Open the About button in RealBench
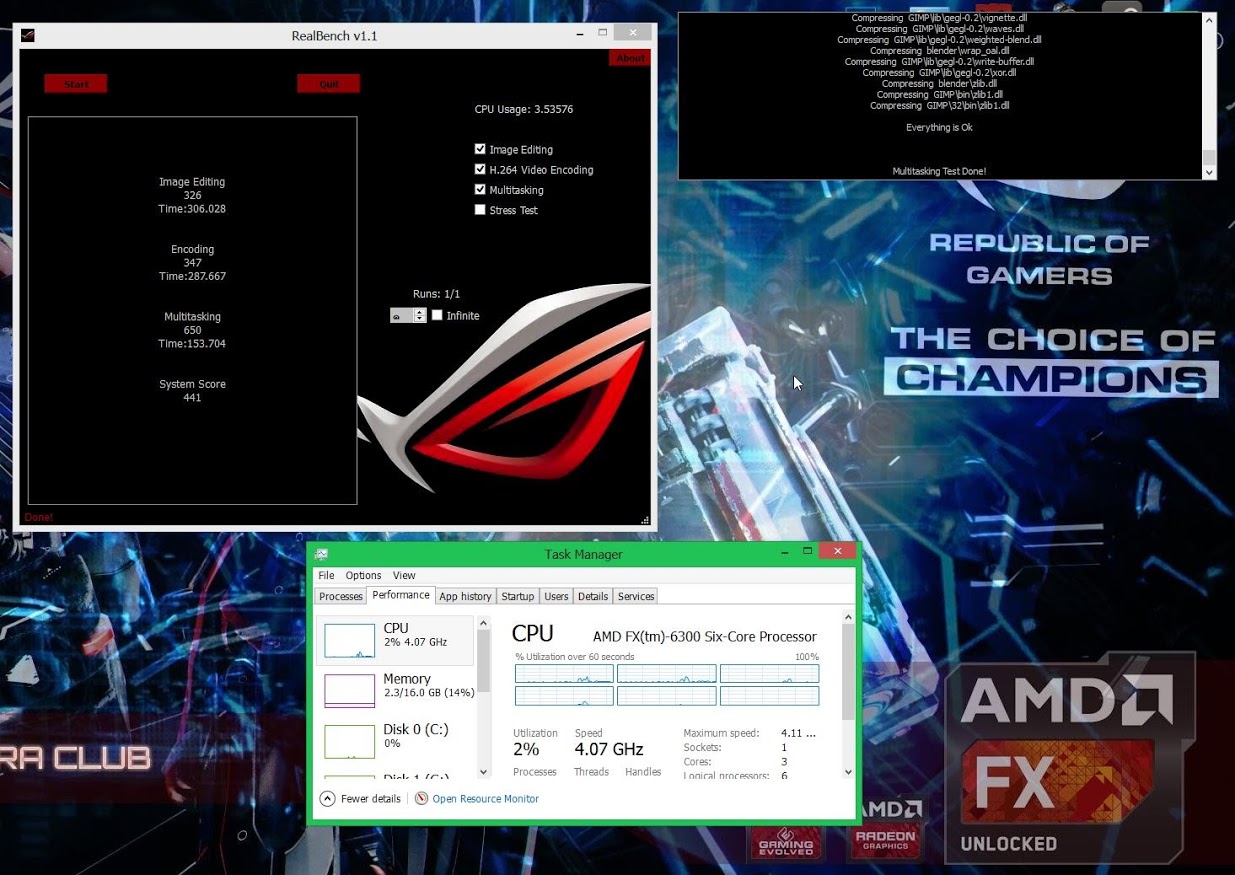The image size is (1235, 875). (630, 58)
